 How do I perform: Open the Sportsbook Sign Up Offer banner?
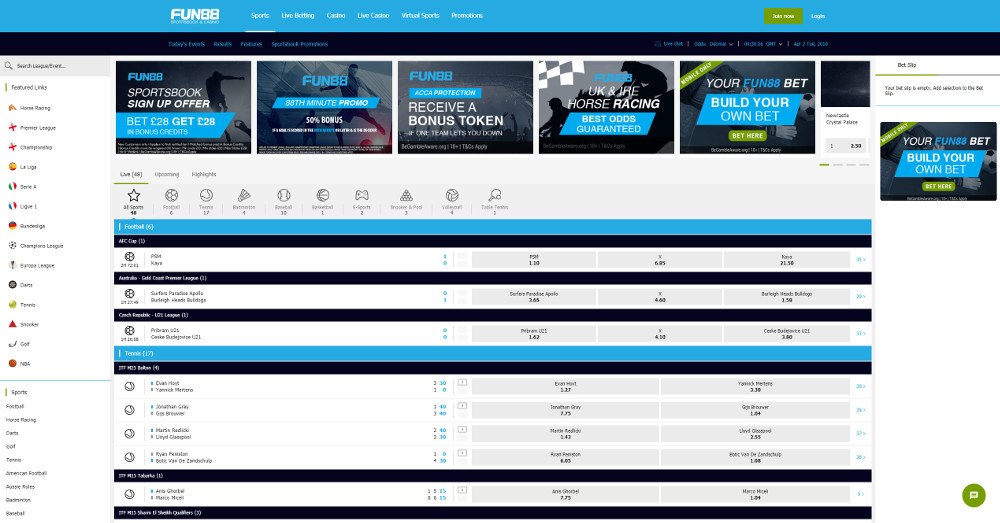pos(184,107)
